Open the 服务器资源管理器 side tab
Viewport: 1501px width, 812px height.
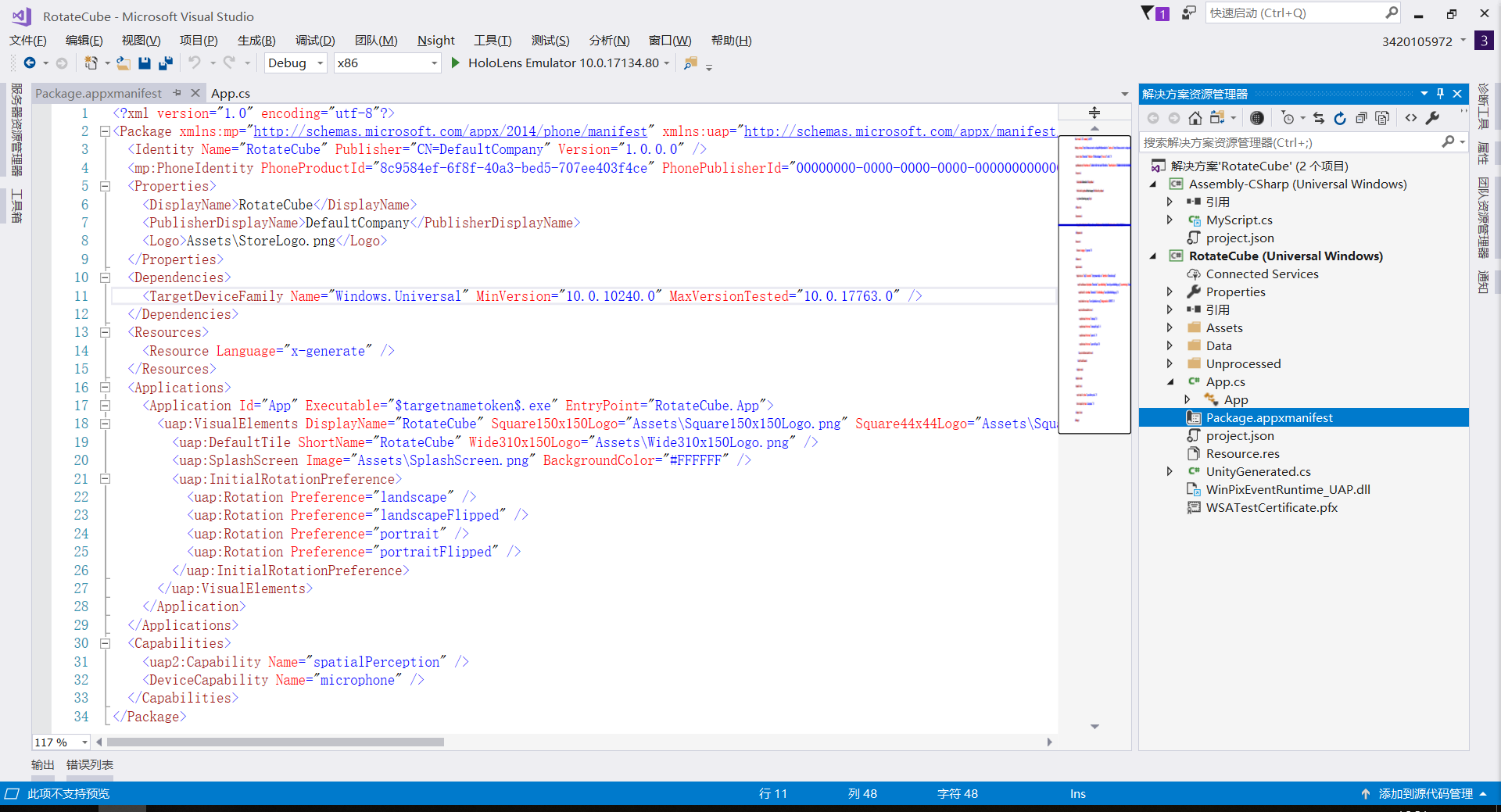point(16,130)
